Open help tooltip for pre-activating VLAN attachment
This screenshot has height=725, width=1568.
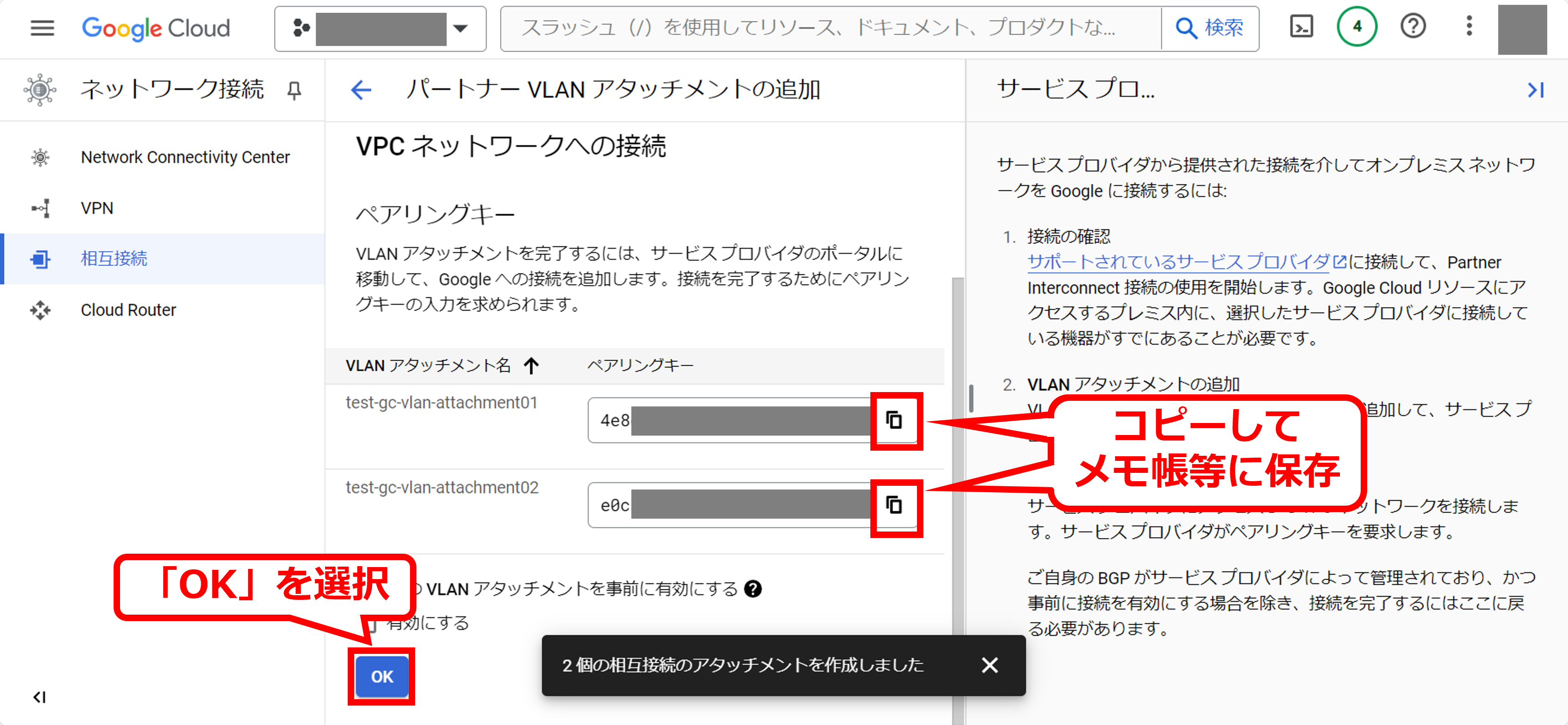(x=753, y=589)
